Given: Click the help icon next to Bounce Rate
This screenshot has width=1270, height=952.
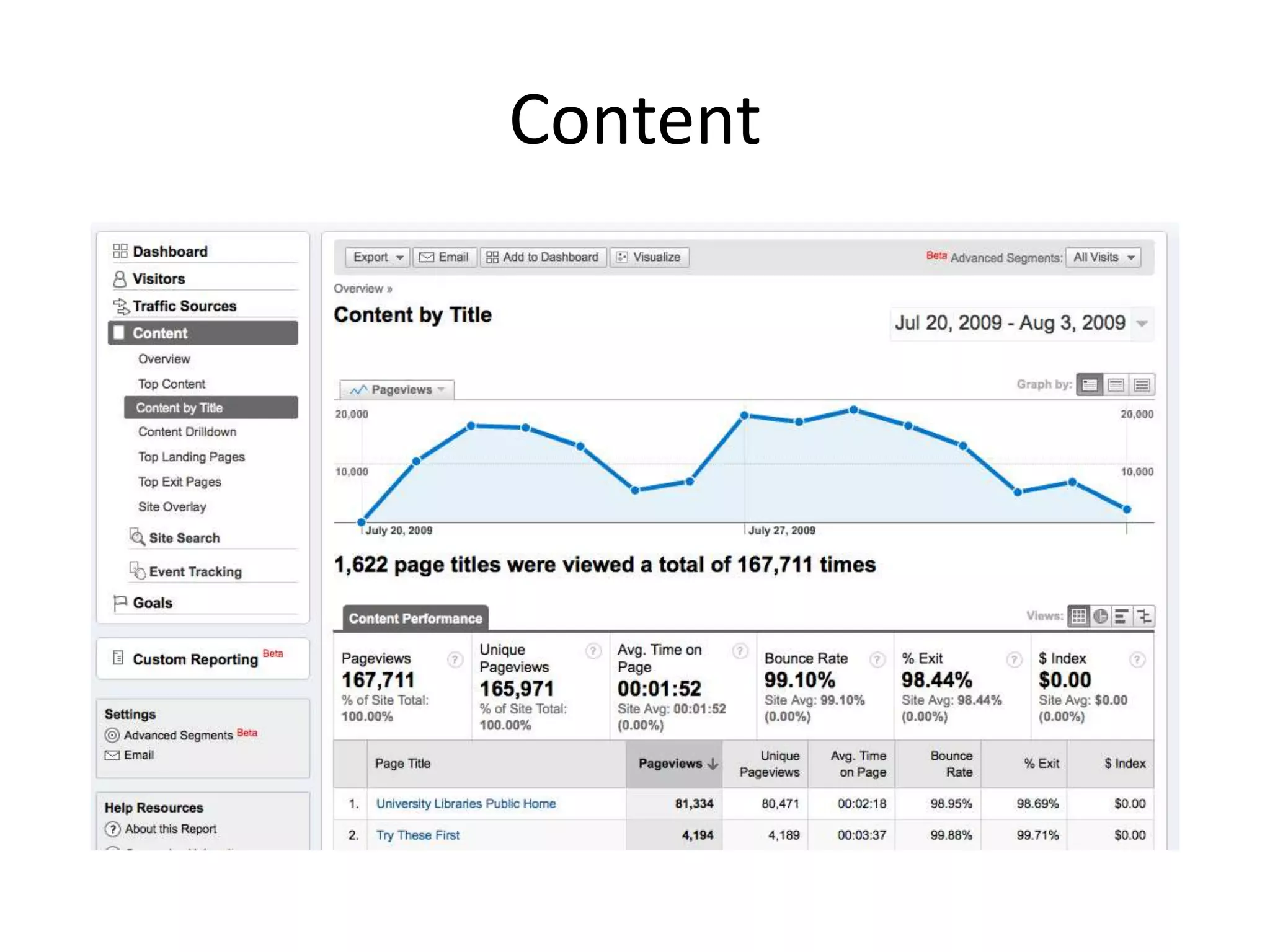Looking at the screenshot, I should click(877, 659).
